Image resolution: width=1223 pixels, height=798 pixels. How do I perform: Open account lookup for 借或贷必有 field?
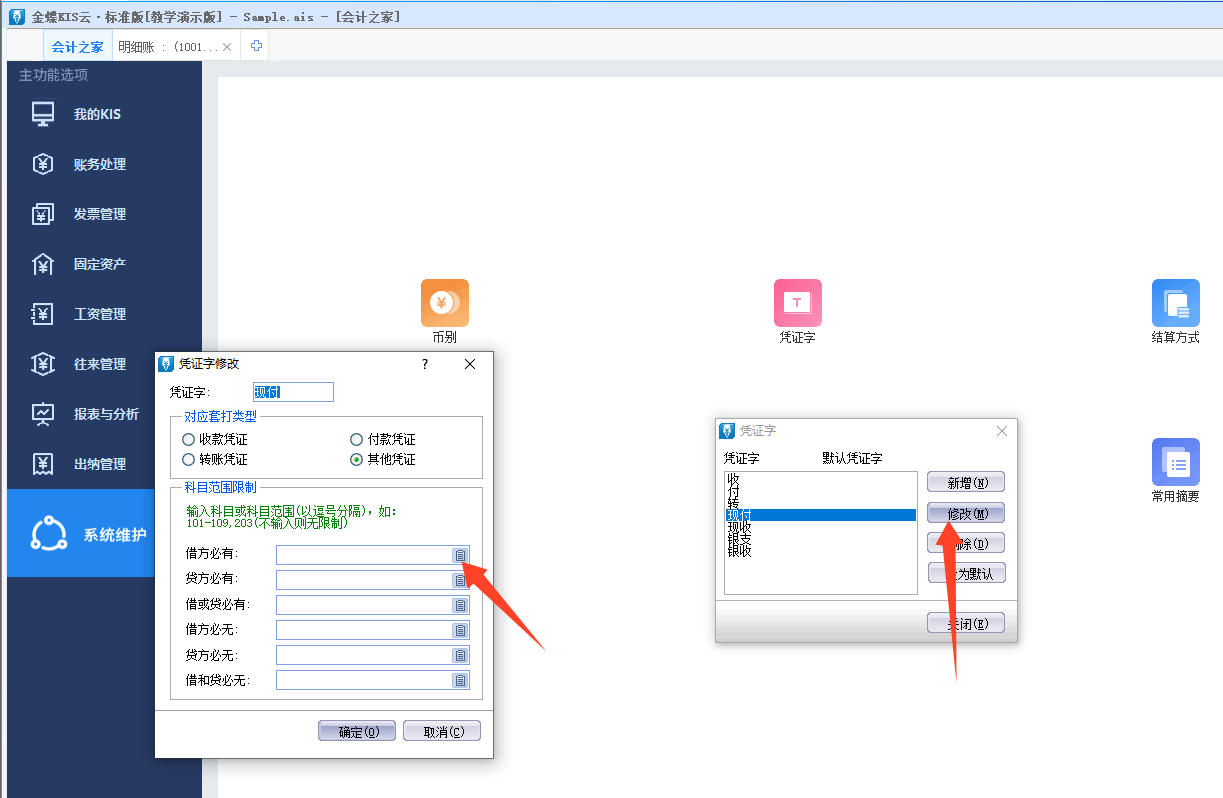pyautogui.click(x=460, y=605)
